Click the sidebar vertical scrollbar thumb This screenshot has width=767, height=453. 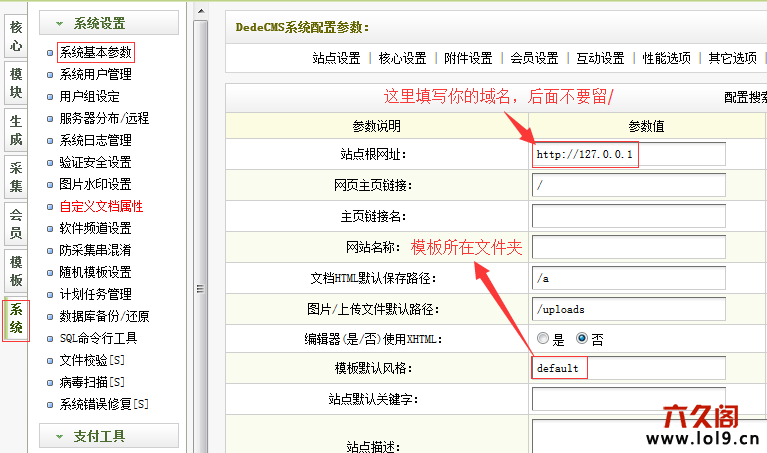(x=201, y=235)
